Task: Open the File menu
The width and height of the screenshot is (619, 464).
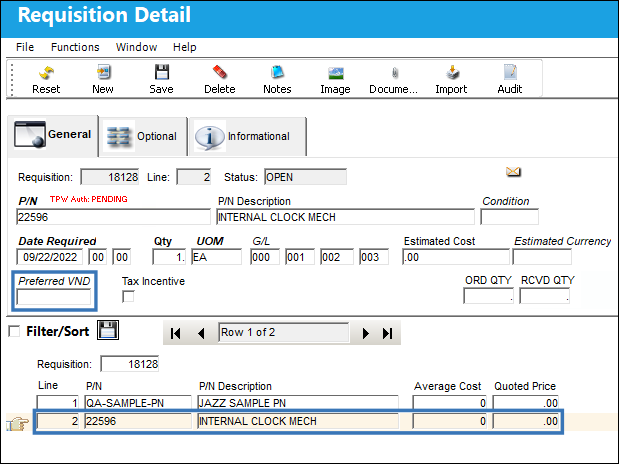Action: (25, 47)
